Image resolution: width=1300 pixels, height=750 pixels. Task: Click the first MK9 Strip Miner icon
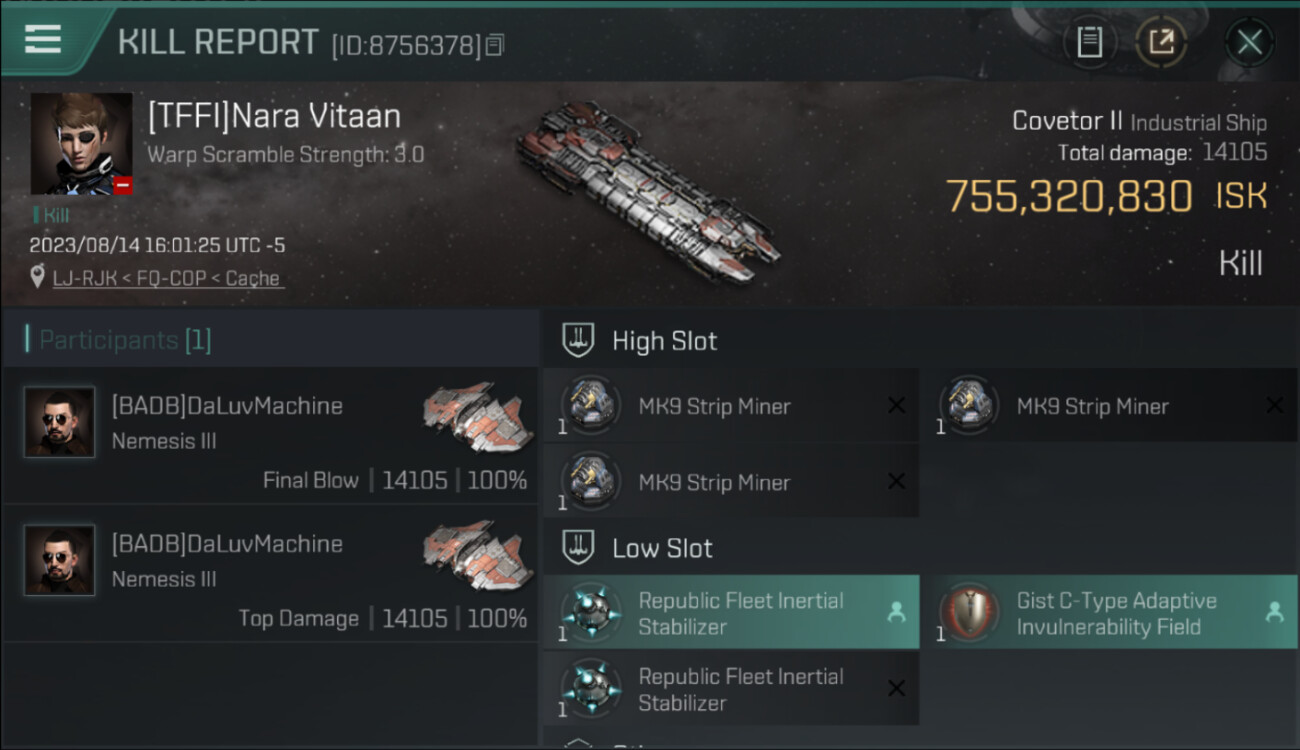tap(589, 405)
